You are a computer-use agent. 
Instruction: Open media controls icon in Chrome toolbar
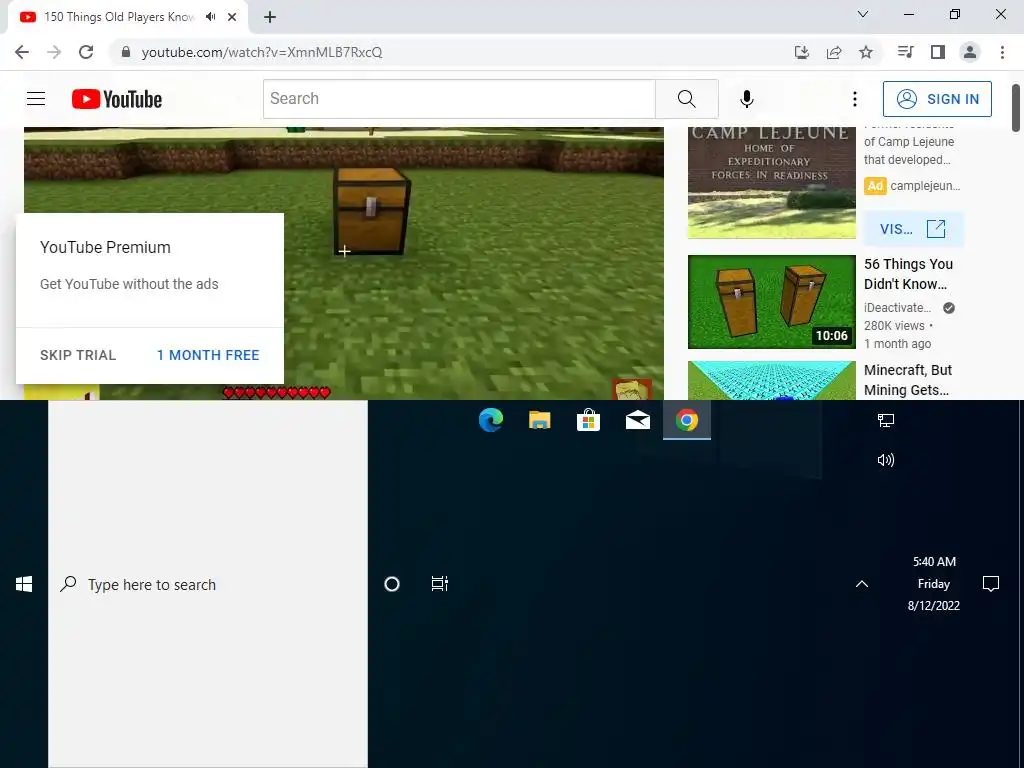click(x=905, y=52)
